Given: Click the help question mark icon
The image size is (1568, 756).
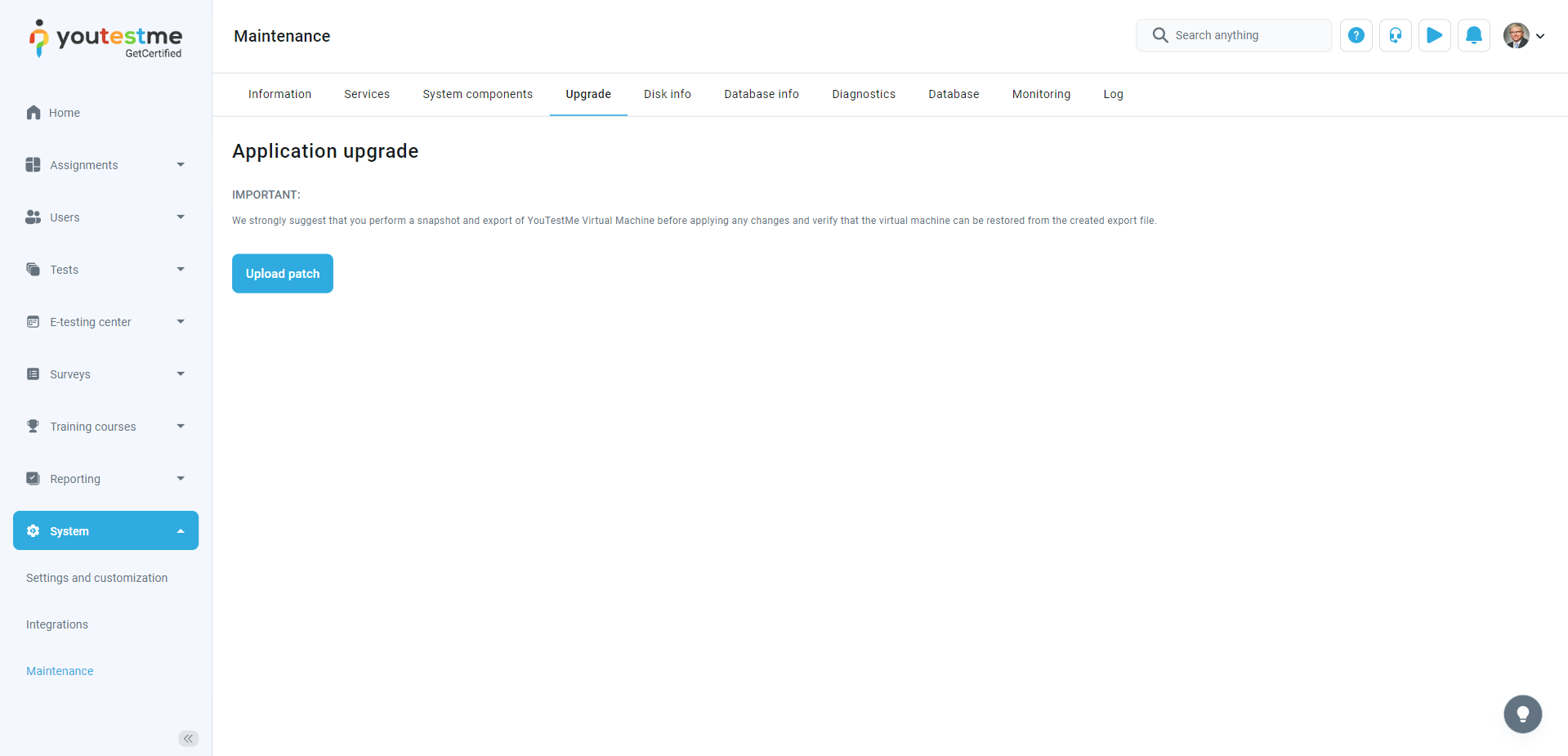Looking at the screenshot, I should point(1356,35).
